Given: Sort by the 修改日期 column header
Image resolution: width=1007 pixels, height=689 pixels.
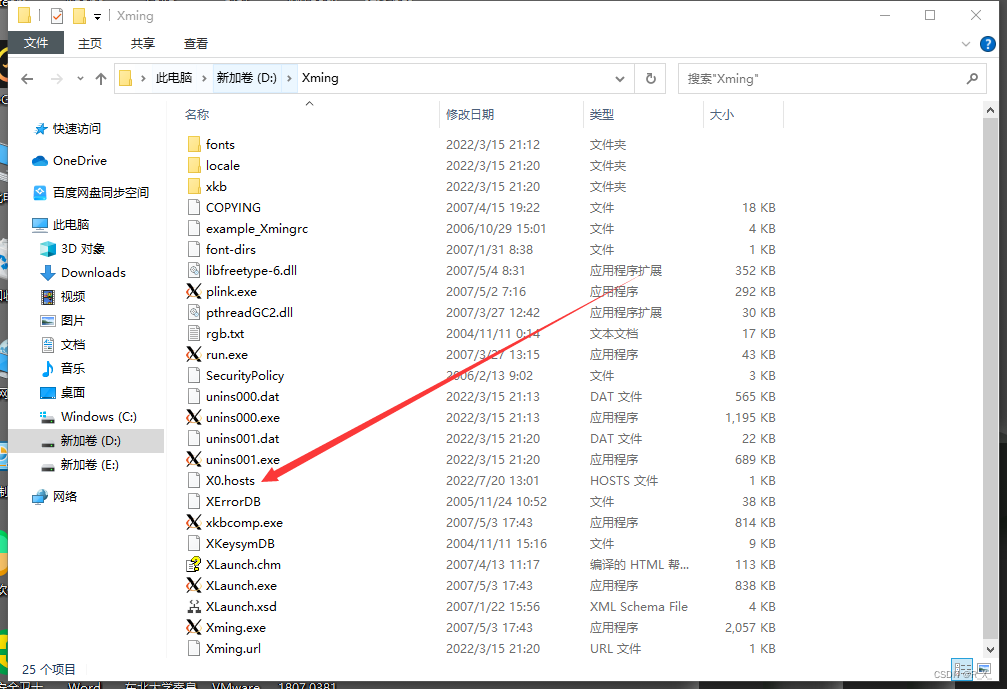Looking at the screenshot, I should [470, 114].
